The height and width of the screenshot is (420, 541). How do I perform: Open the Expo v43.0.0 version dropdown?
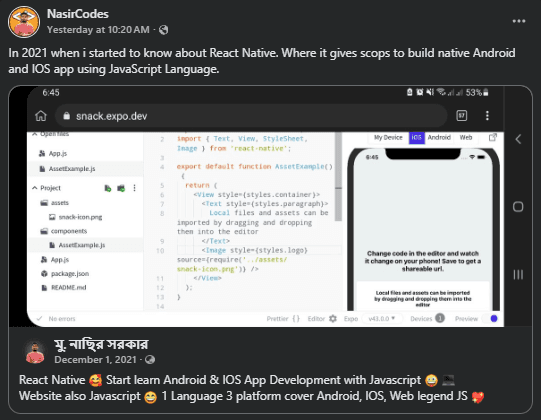(382, 319)
